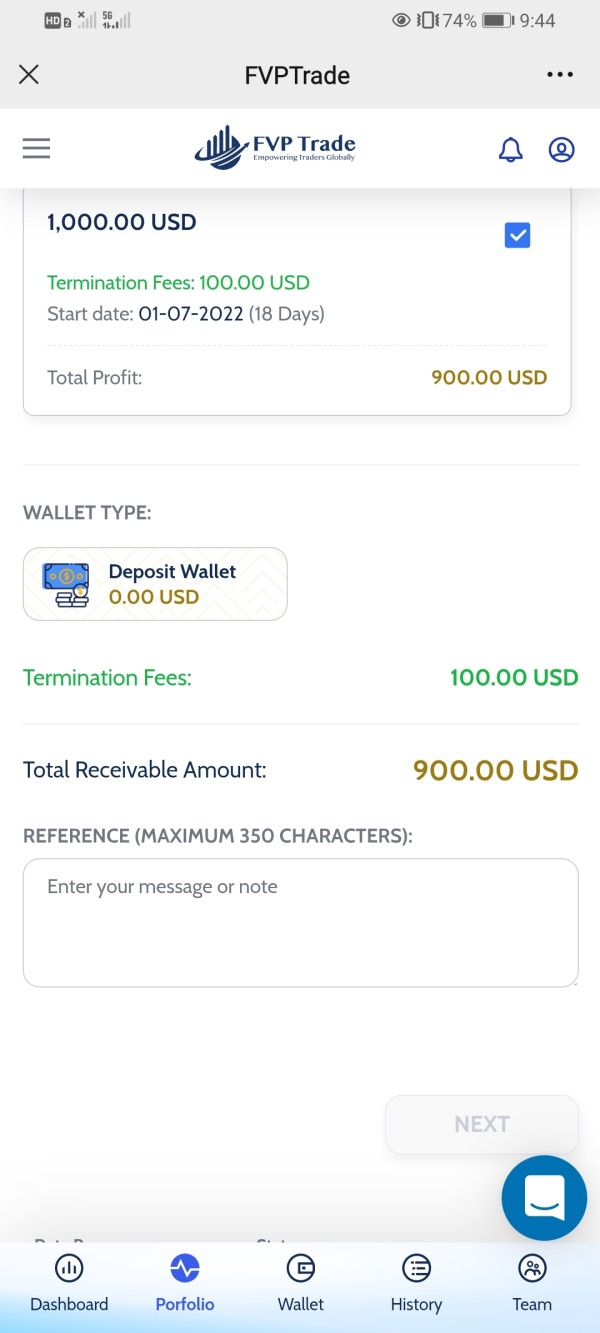Tap the FVP Trade logo
The height and width of the screenshot is (1333, 600).
click(x=275, y=148)
